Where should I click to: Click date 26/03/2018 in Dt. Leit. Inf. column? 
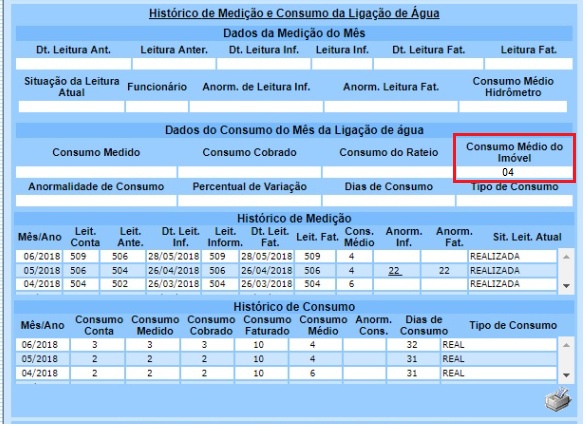(173, 284)
